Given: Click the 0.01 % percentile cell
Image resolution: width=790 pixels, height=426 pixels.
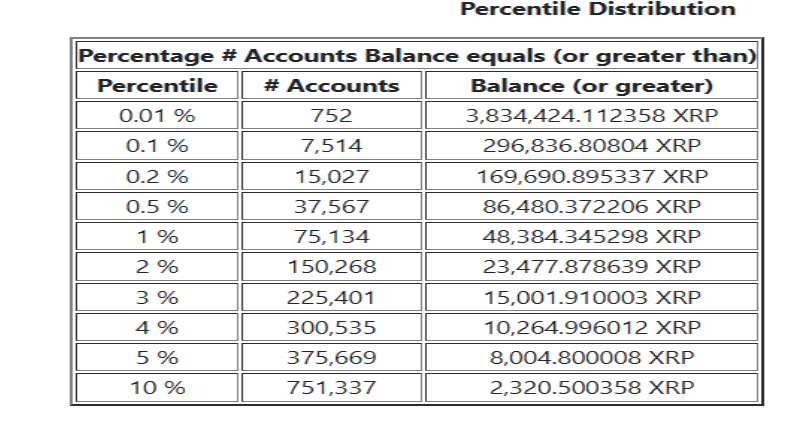Looking at the screenshot, I should pyautogui.click(x=157, y=115).
